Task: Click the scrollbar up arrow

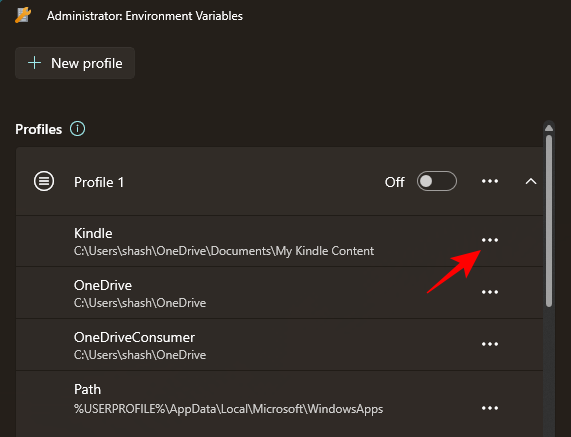Action: point(549,128)
